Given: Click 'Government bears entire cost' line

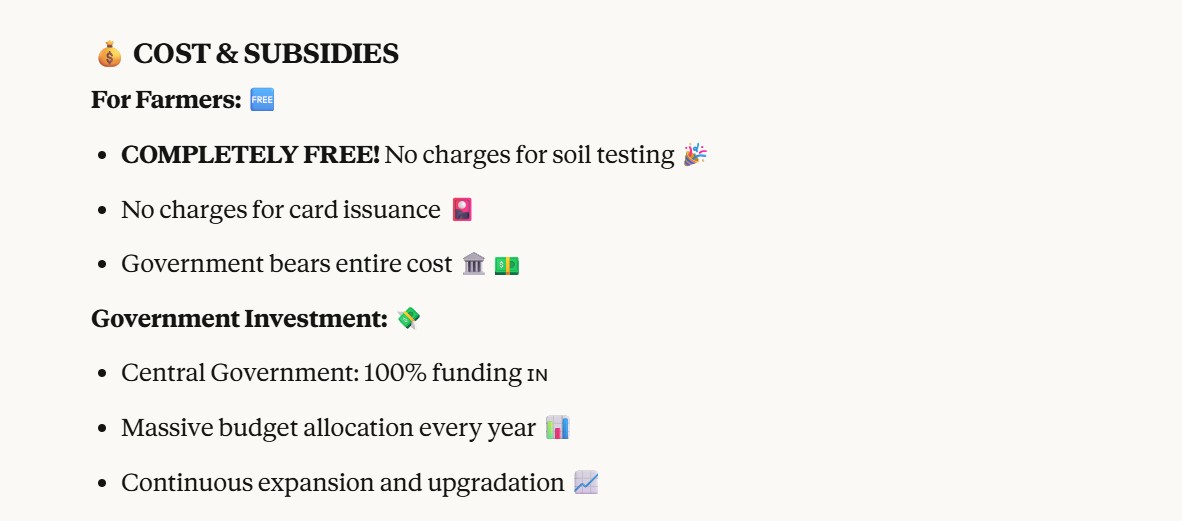Looking at the screenshot, I should tap(286, 264).
